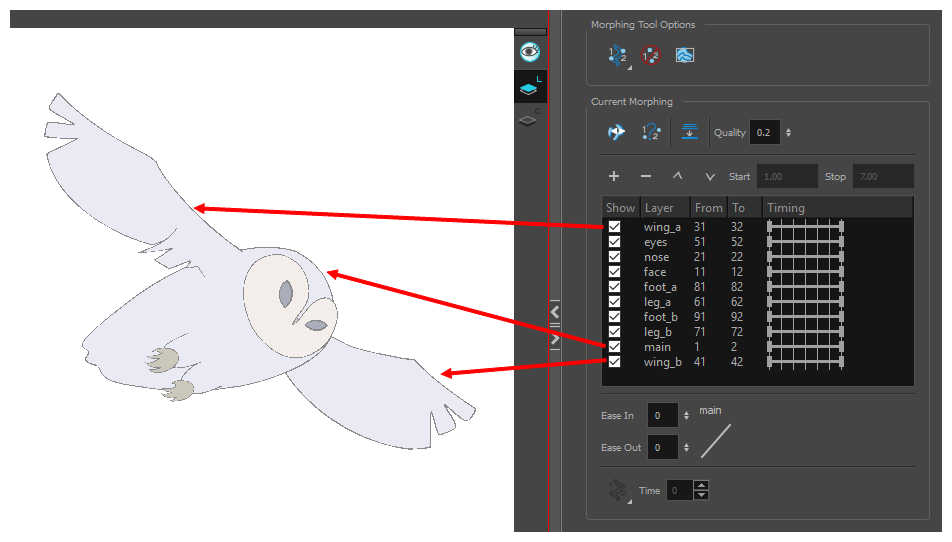
Task: Expand panel with right chevron
Action: coord(555,339)
